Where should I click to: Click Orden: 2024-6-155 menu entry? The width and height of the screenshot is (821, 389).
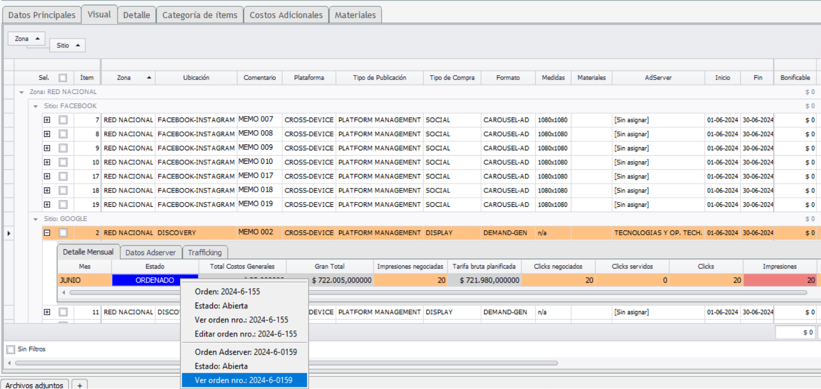(x=245, y=292)
